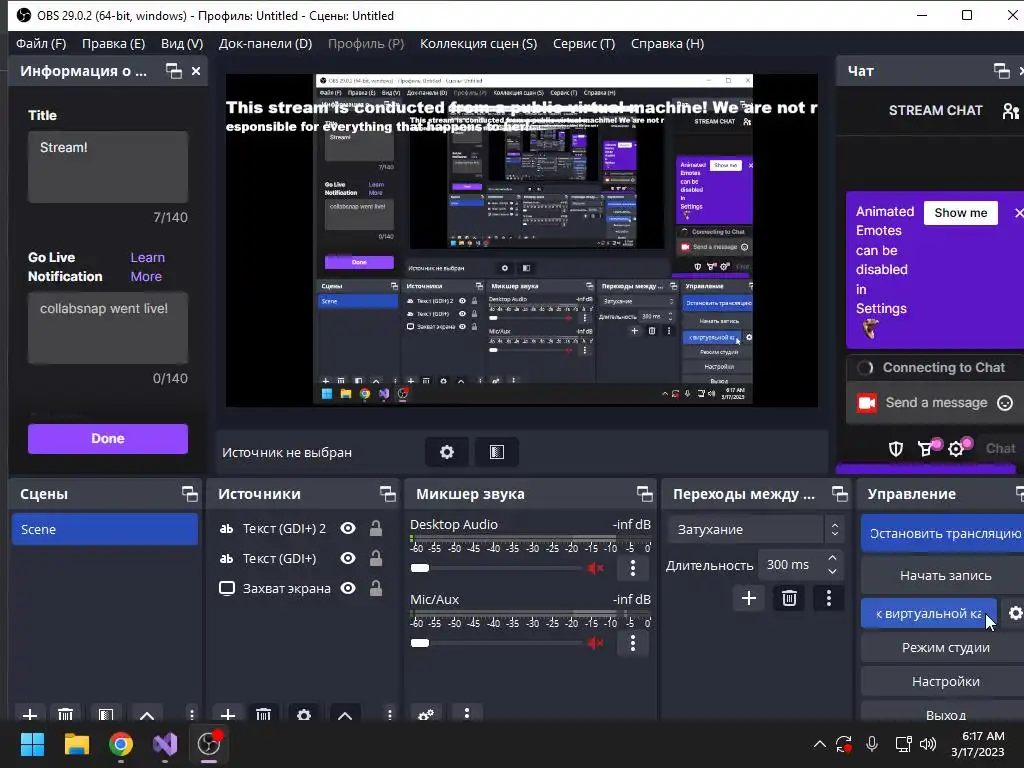Open the emote picker smiley icon

(1005, 403)
